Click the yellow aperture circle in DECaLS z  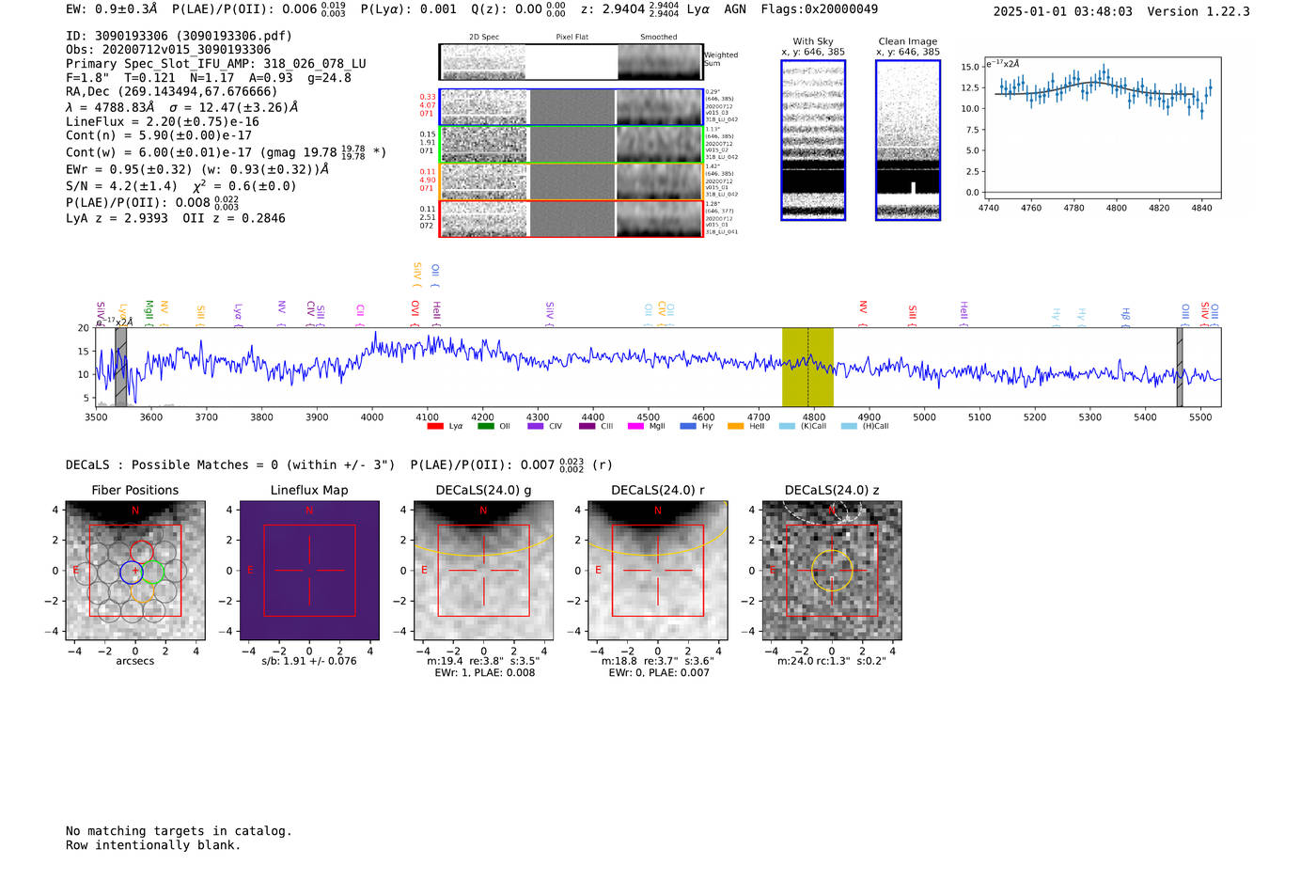(832, 570)
